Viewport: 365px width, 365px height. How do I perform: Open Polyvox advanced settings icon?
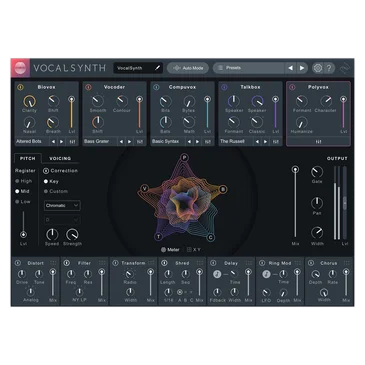318,142
